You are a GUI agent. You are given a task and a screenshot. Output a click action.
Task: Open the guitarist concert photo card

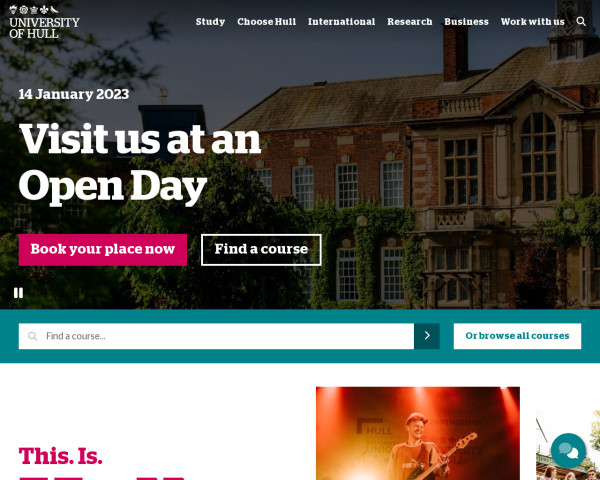(418, 433)
